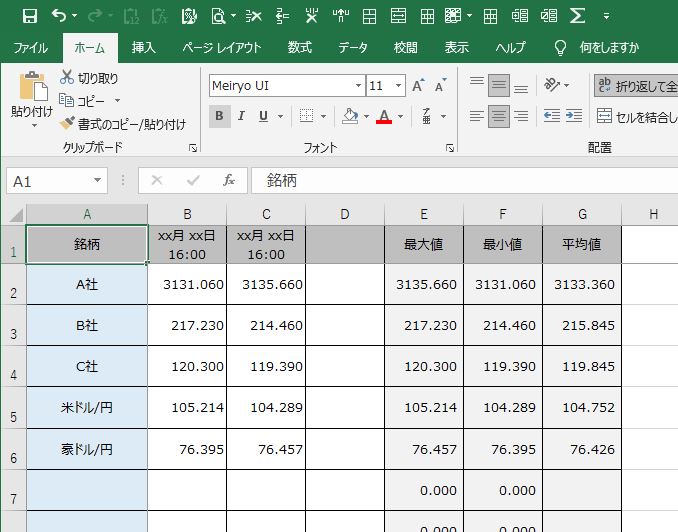
Task: Open the 挿入 (Insert) ribbon tab
Action: [144, 47]
